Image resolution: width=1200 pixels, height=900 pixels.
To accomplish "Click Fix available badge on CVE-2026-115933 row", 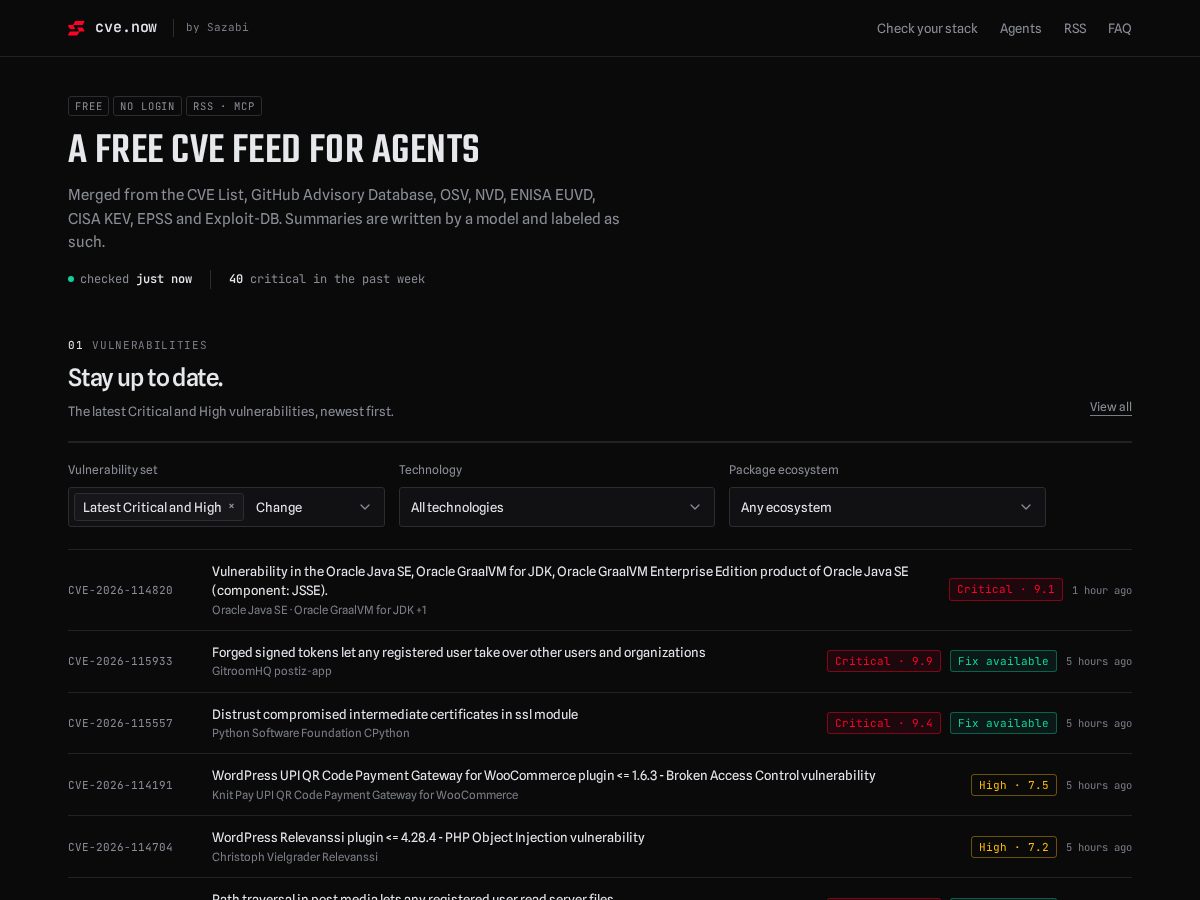I will tap(1003, 661).
